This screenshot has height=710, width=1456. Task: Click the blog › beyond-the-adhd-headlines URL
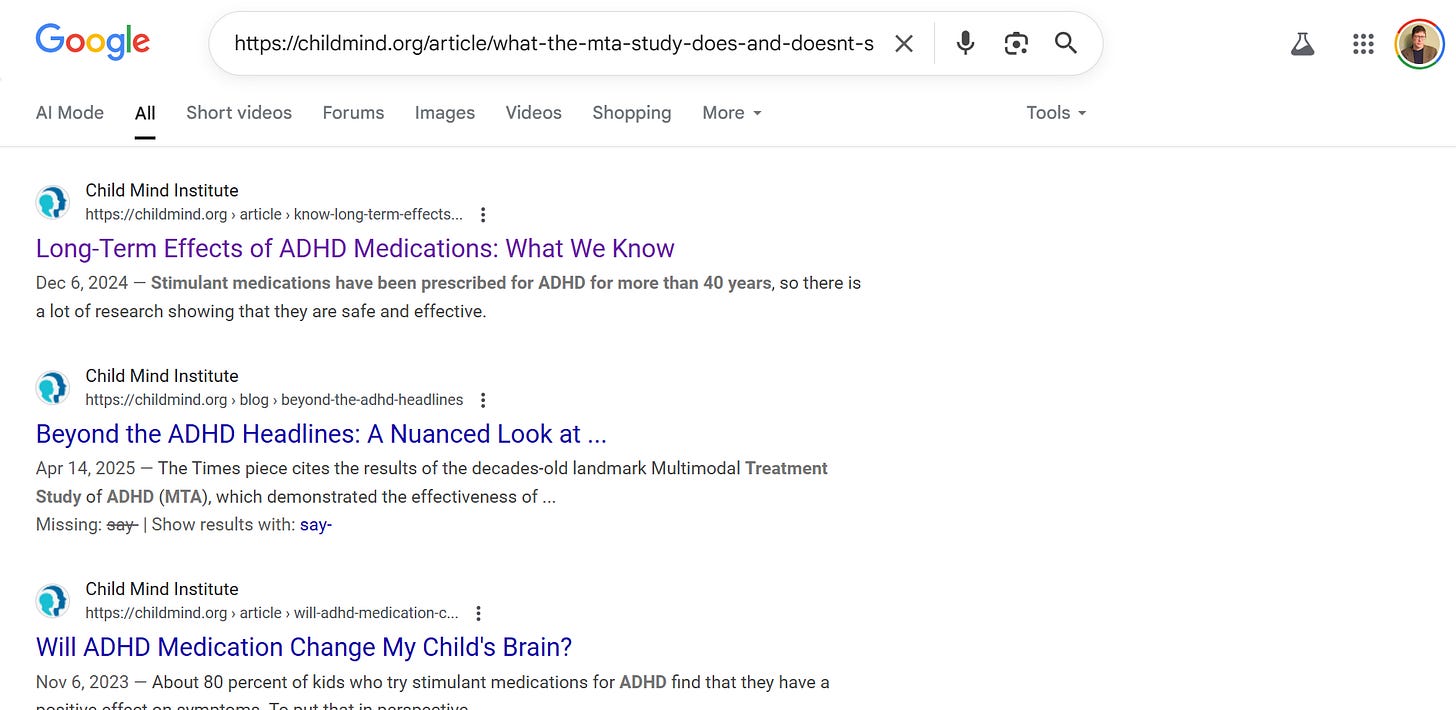tap(274, 400)
